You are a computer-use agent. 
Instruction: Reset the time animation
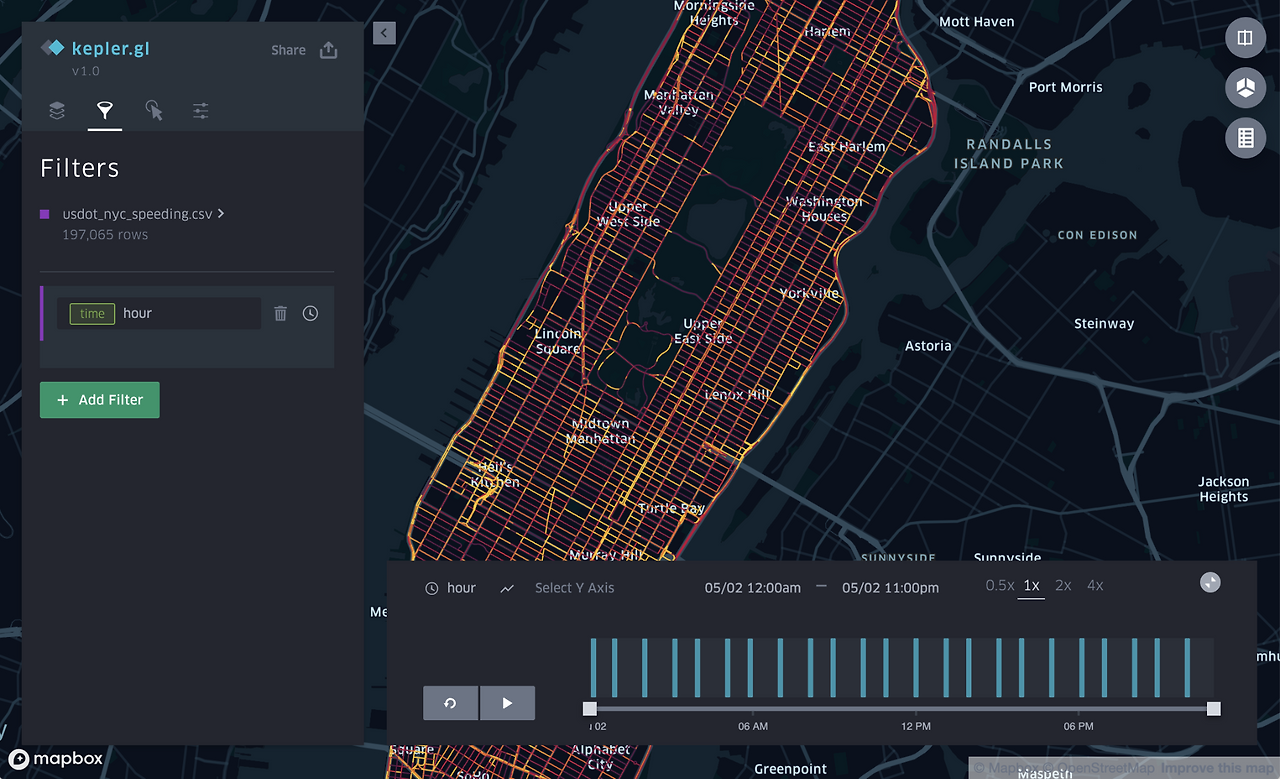[x=451, y=703]
